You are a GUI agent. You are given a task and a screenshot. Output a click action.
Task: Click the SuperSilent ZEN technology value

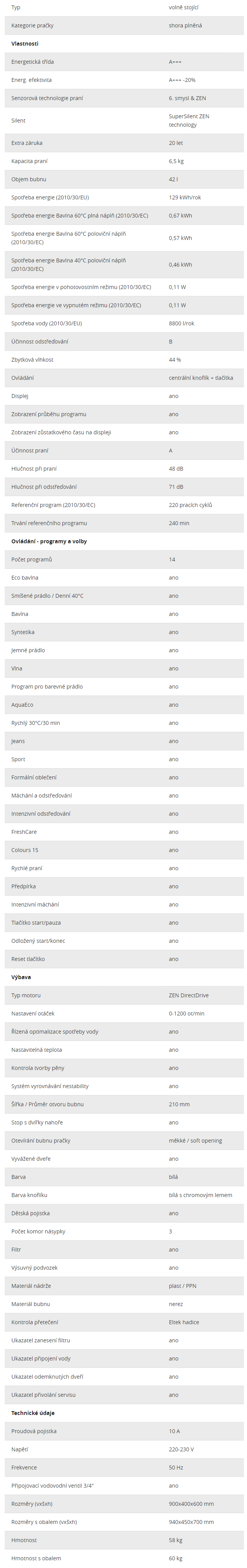tap(189, 121)
